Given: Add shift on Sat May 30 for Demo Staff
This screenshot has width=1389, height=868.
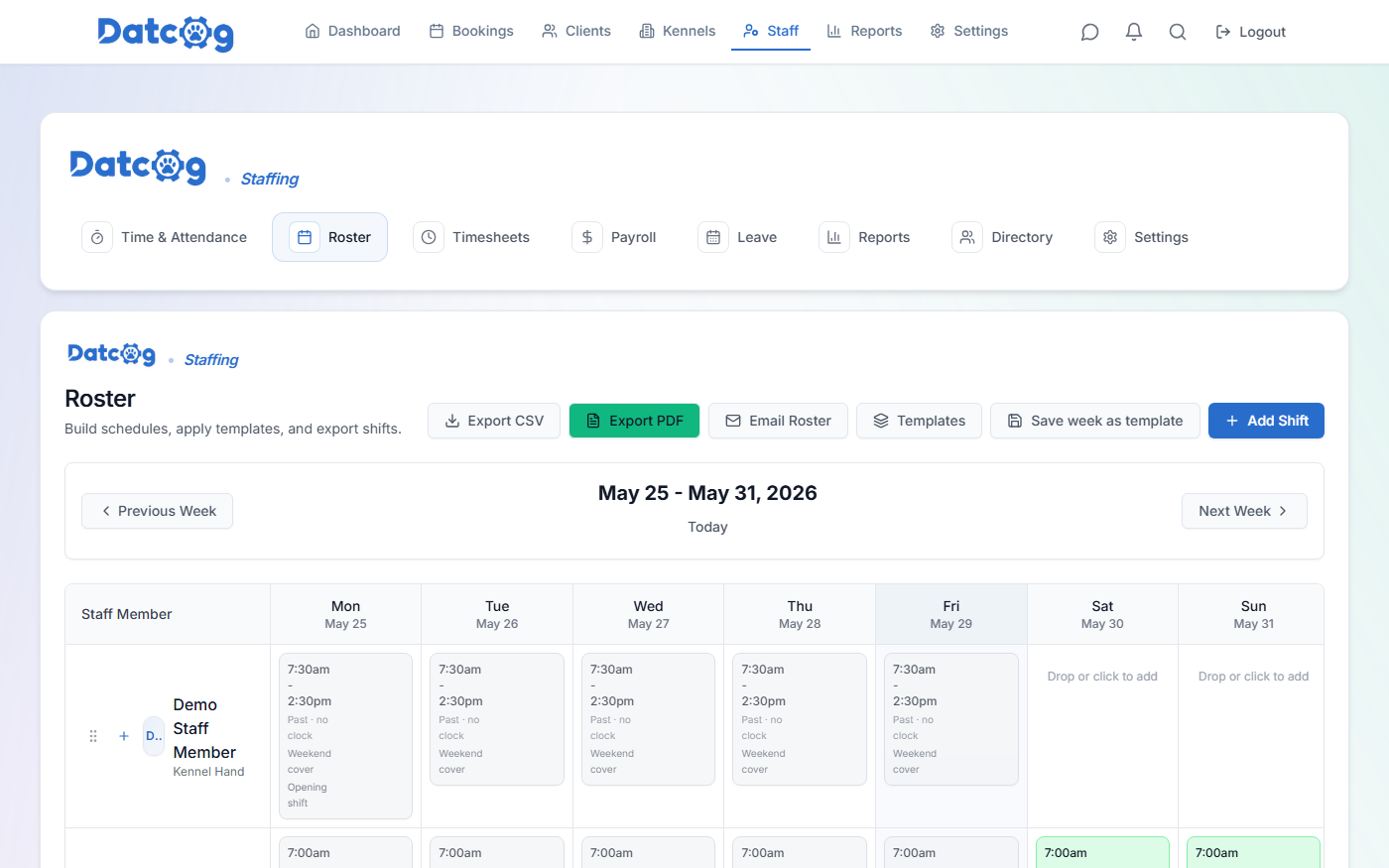Looking at the screenshot, I should click(x=1102, y=677).
